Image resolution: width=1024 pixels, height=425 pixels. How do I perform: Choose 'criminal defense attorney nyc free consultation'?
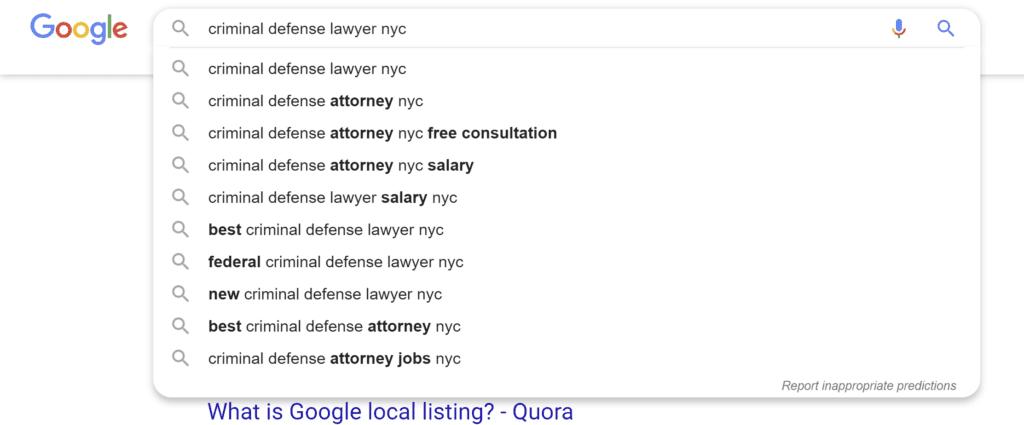tap(566, 133)
